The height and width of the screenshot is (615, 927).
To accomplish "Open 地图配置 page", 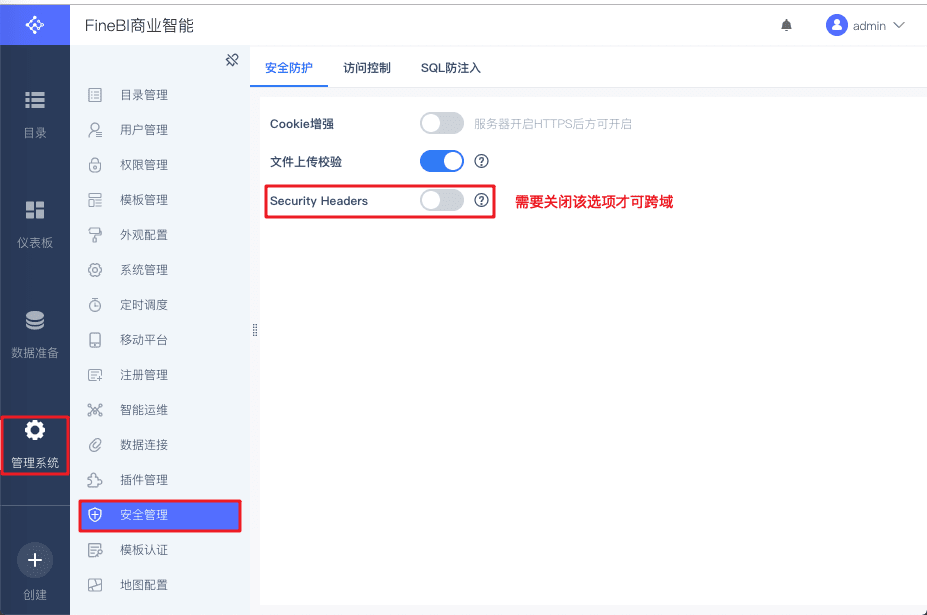I will (144, 585).
